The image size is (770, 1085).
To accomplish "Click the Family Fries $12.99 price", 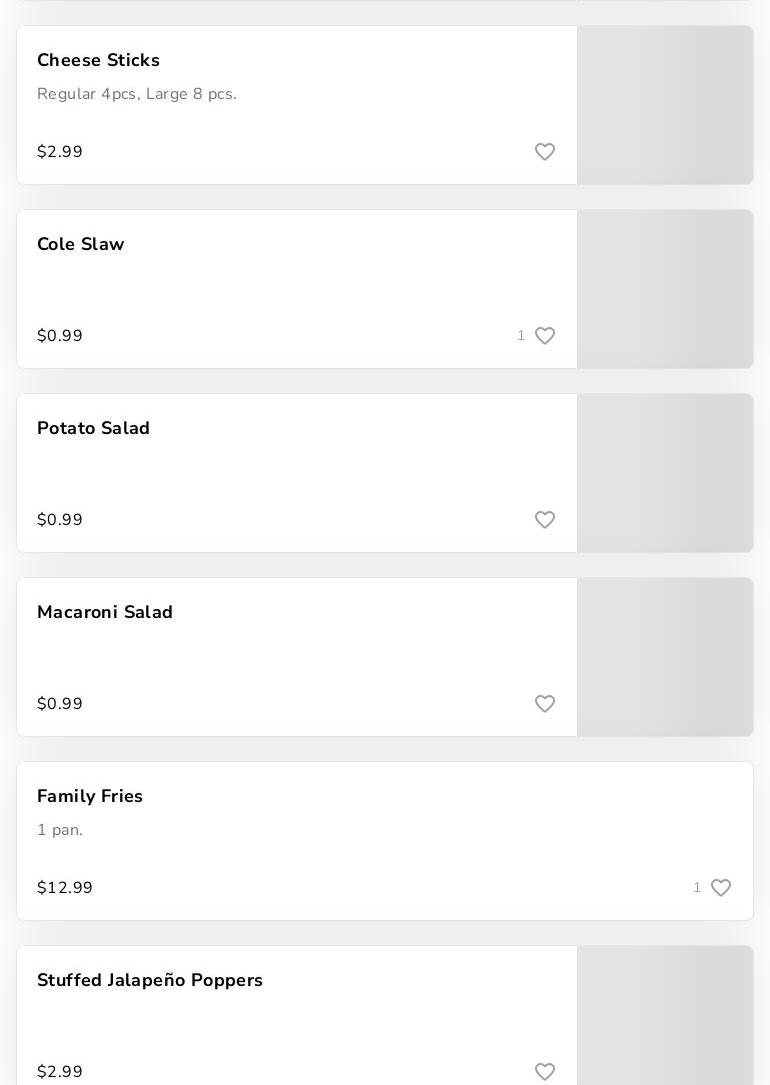I will pos(65,888).
